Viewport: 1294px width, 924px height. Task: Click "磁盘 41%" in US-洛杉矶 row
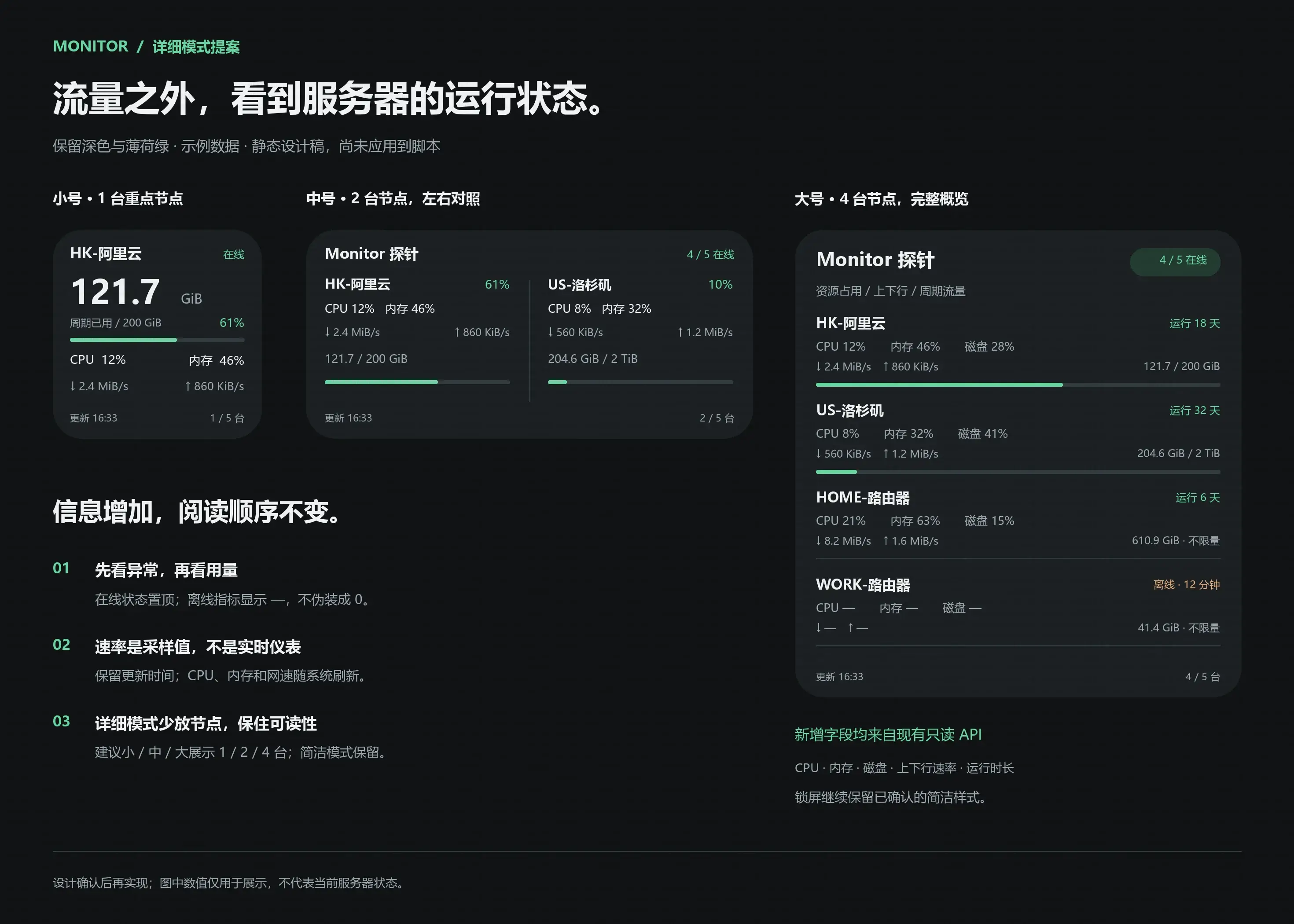(x=983, y=433)
